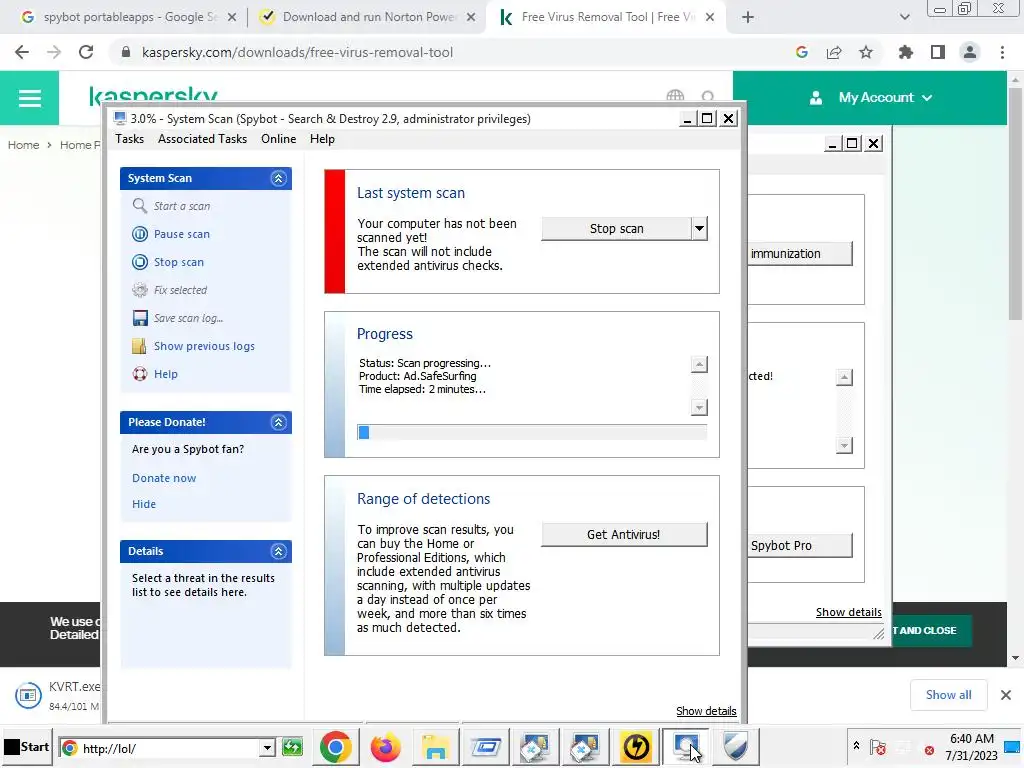
Task: Open the taskbar address bar dropdown
Action: tap(266, 748)
